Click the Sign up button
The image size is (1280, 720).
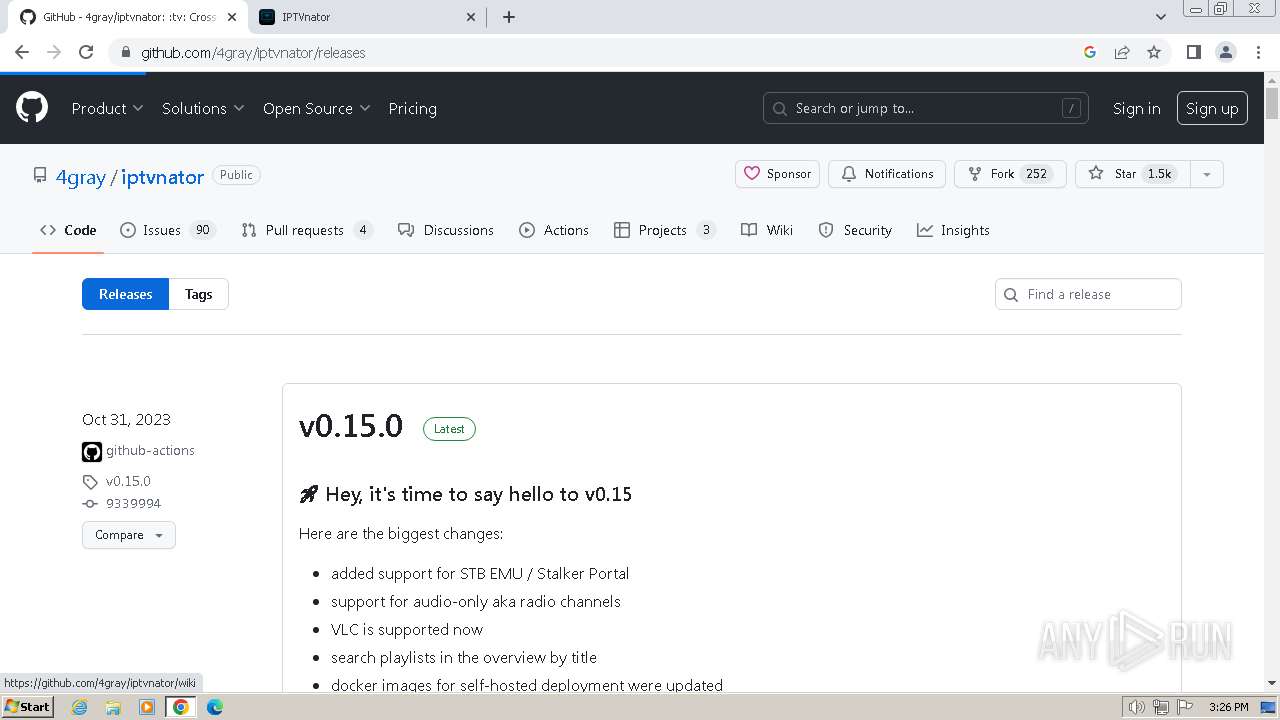pyautogui.click(x=1212, y=108)
